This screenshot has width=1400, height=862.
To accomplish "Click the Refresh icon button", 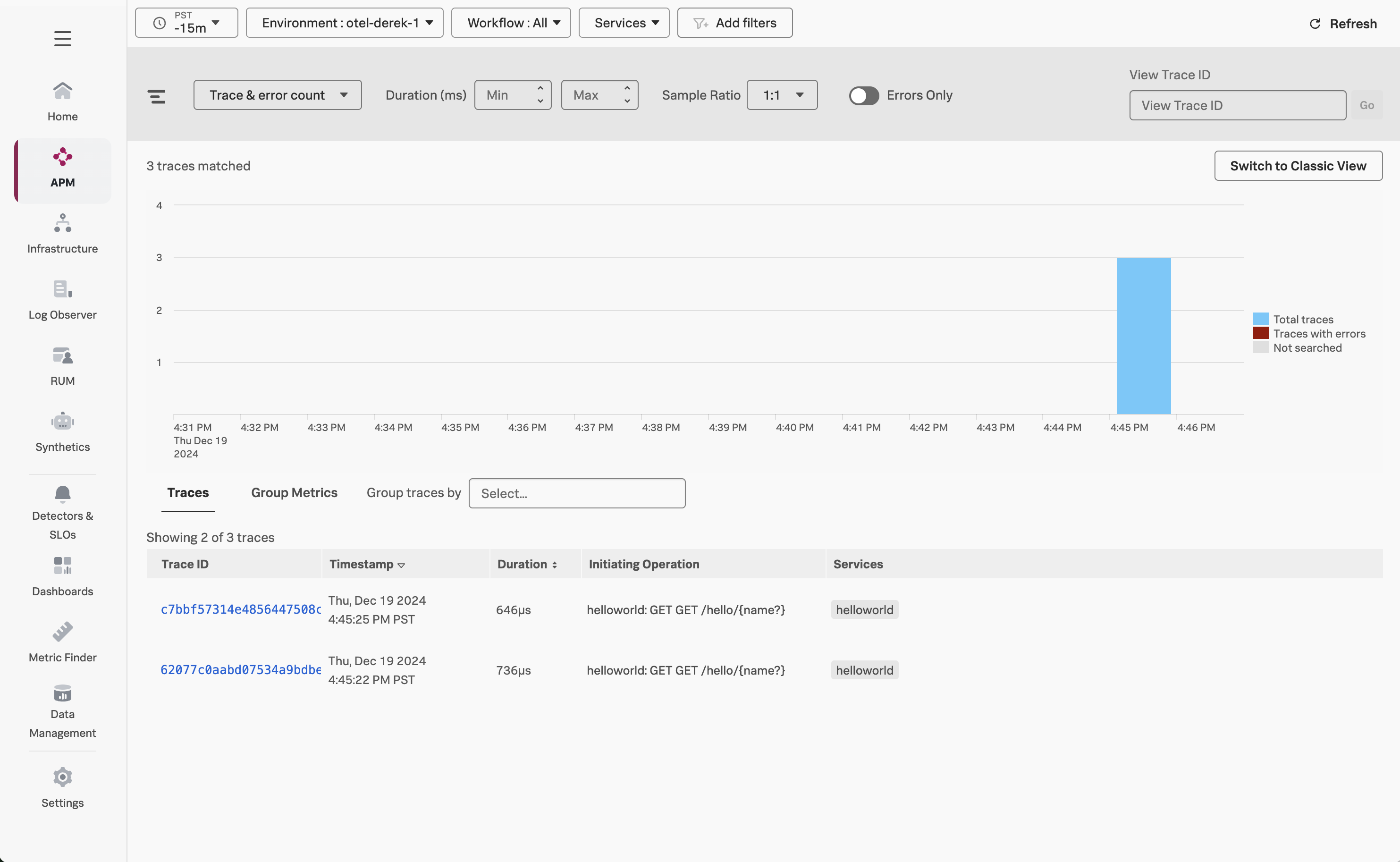I will click(1315, 24).
